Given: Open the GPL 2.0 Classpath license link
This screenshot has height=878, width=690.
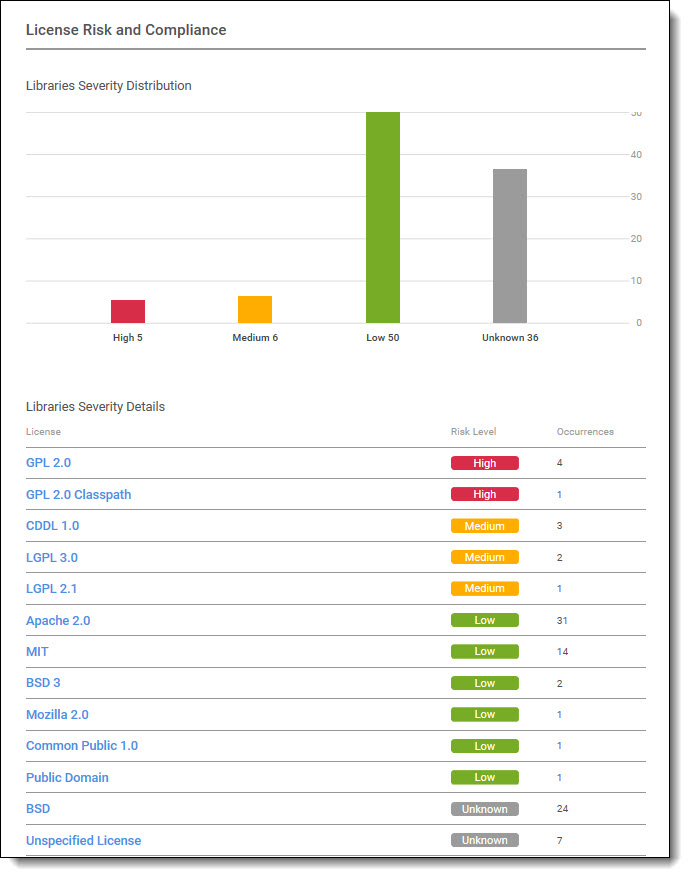Looking at the screenshot, I should point(78,494).
